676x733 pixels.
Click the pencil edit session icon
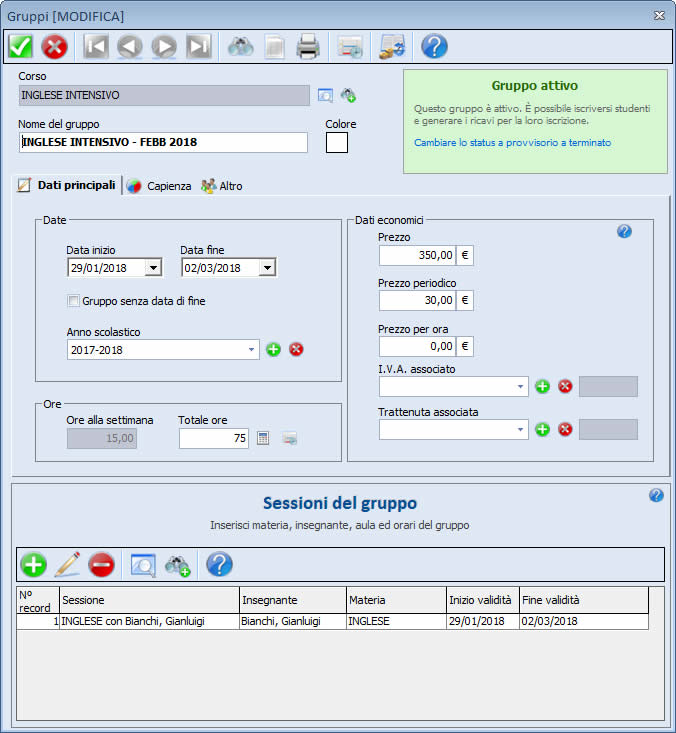coord(66,565)
